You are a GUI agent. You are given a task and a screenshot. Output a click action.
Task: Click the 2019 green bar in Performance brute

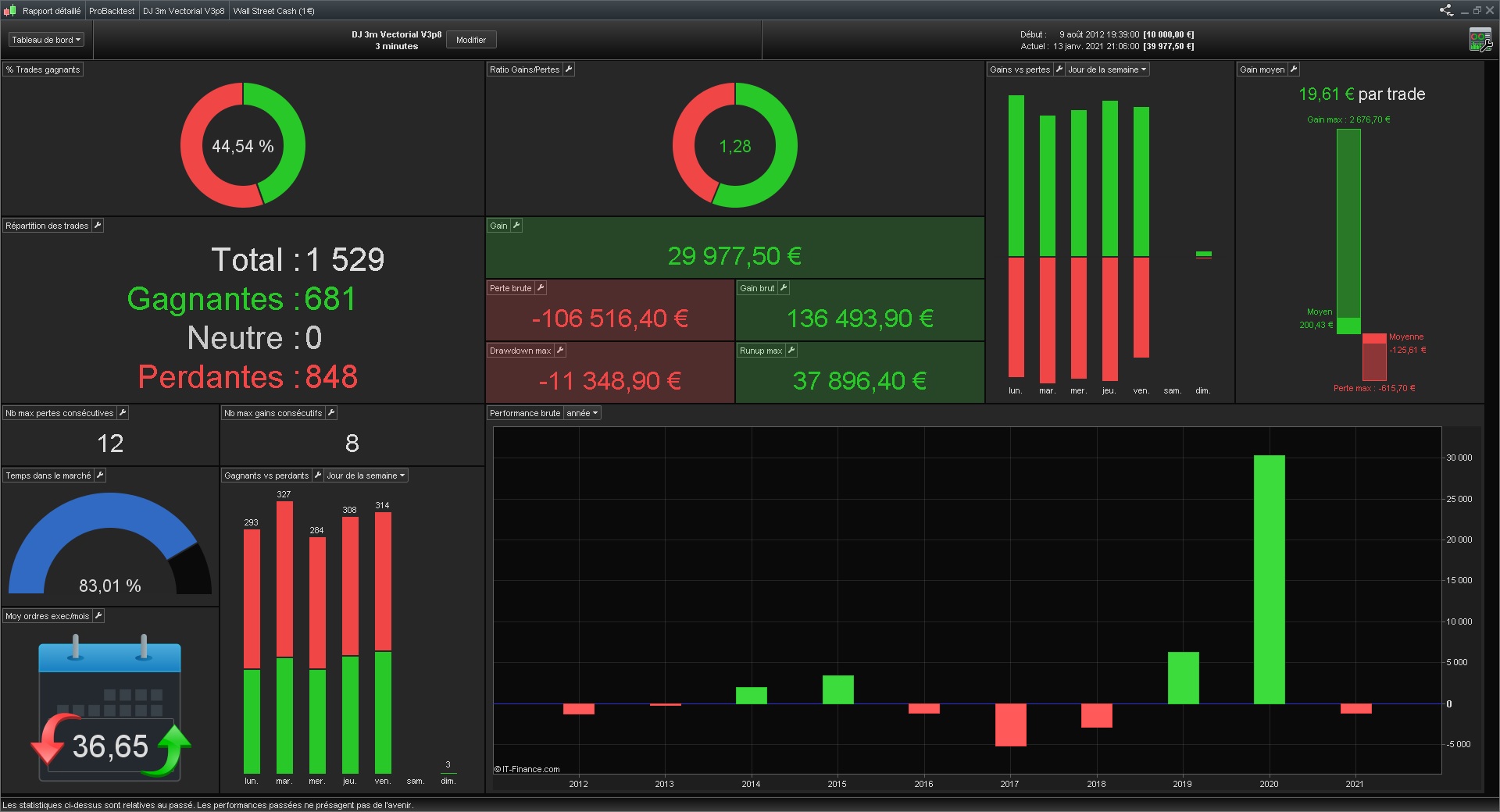1183,678
